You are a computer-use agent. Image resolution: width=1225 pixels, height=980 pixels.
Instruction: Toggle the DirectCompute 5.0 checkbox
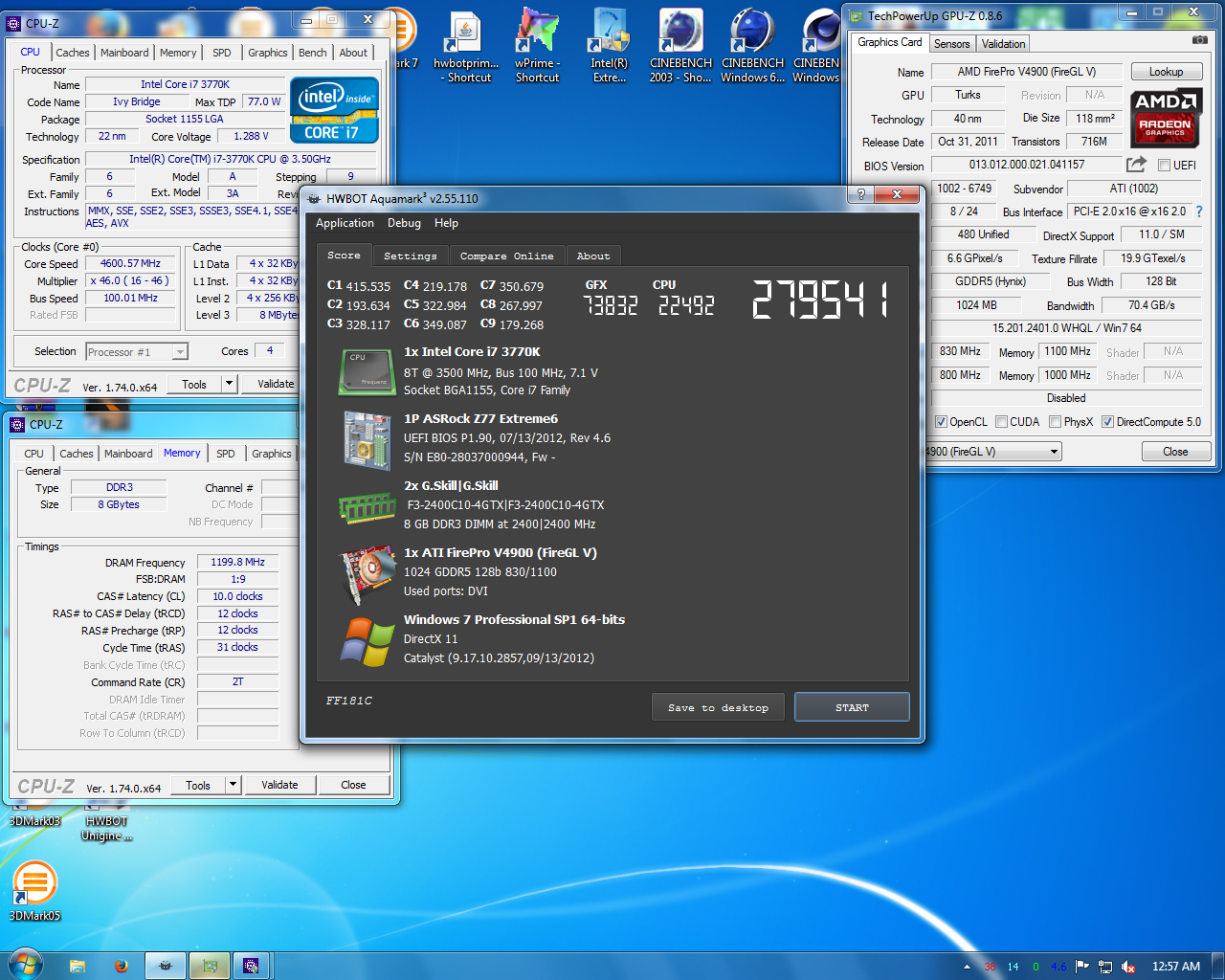click(1107, 422)
